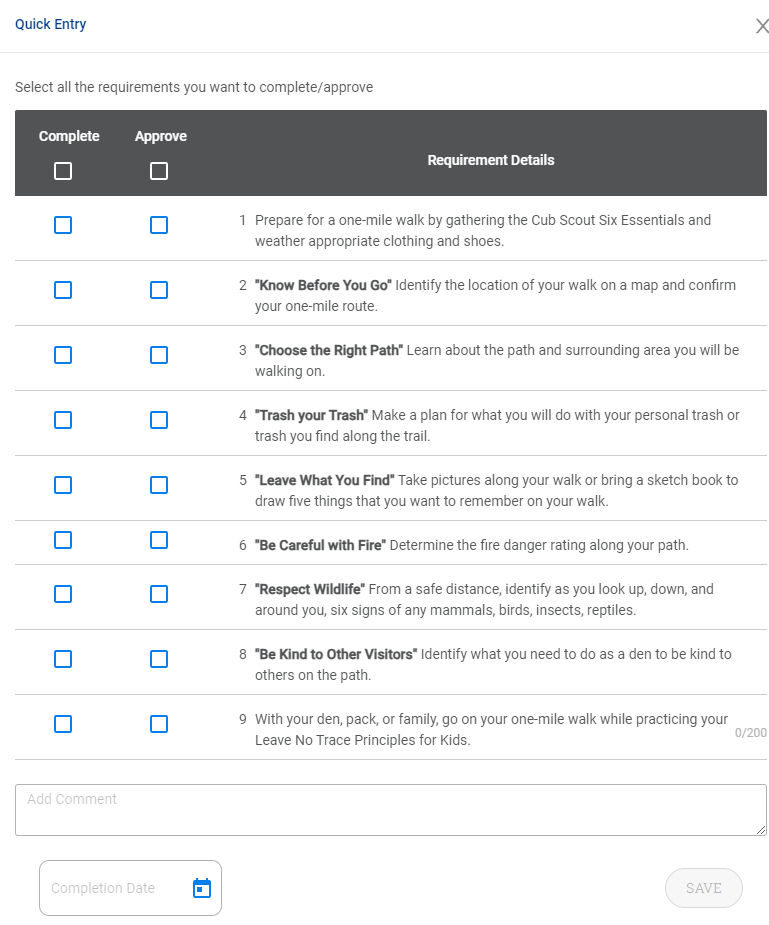769x925 pixels.
Task: Check the Approve all header checkbox
Action: click(159, 171)
